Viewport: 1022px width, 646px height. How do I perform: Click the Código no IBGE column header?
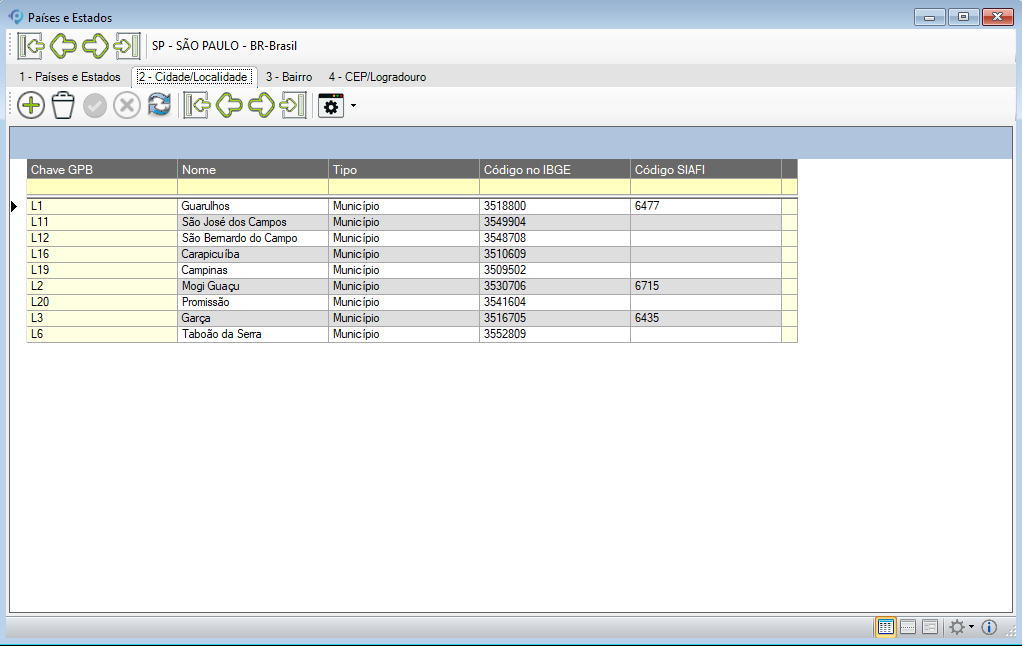coord(554,169)
